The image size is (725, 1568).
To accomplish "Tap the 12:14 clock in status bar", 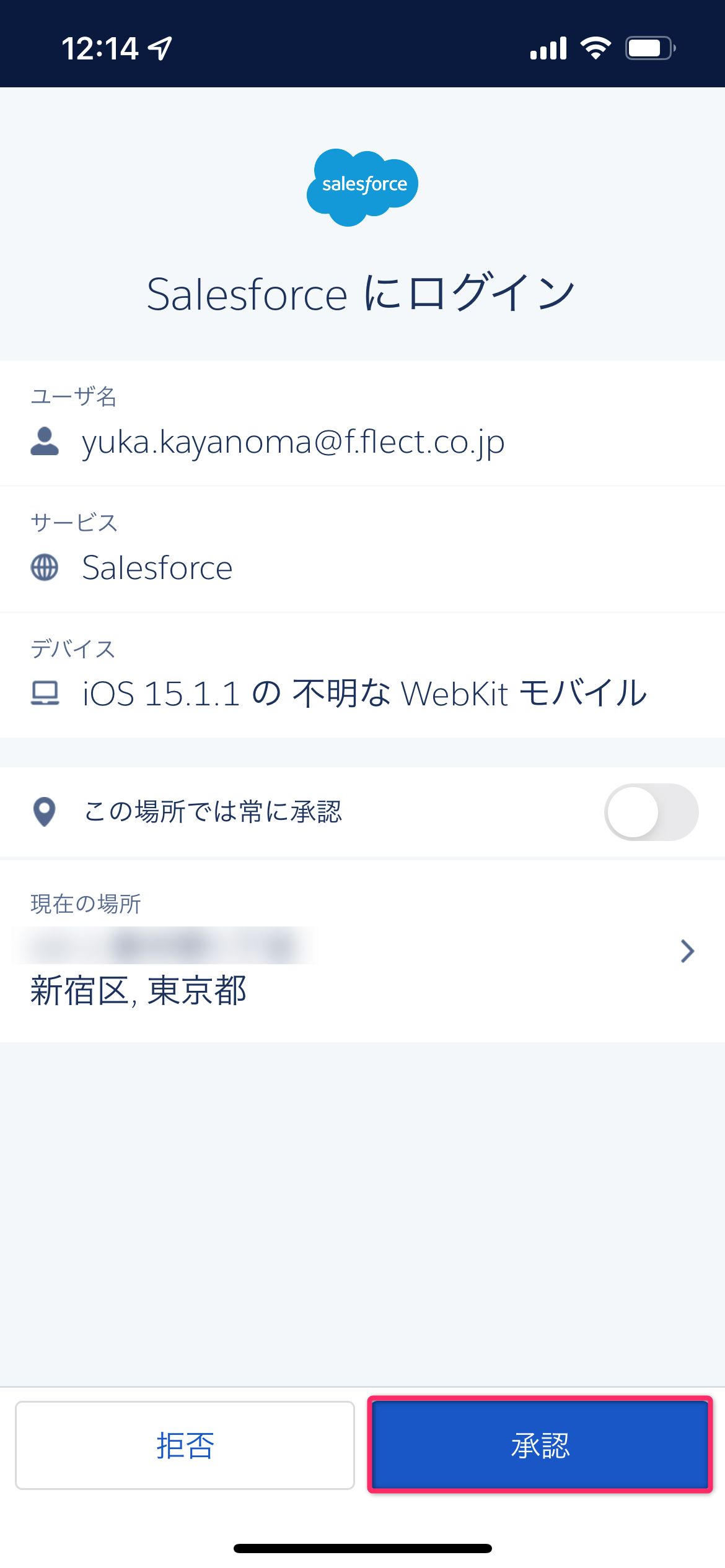I will [x=100, y=48].
